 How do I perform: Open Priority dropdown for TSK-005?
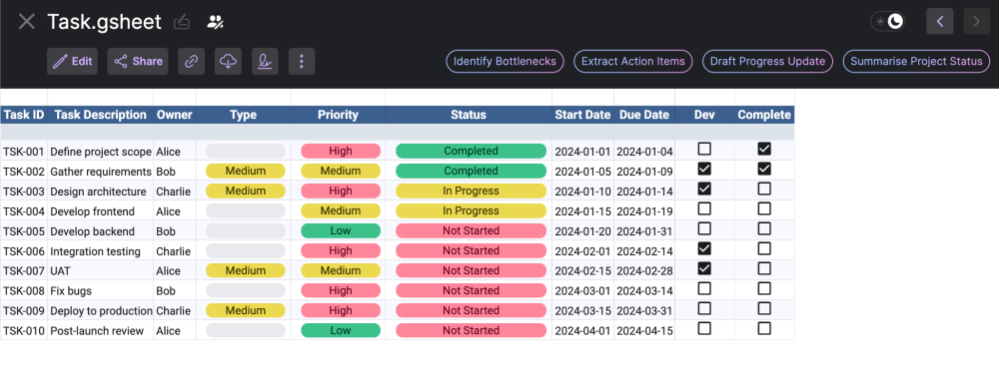coord(340,231)
